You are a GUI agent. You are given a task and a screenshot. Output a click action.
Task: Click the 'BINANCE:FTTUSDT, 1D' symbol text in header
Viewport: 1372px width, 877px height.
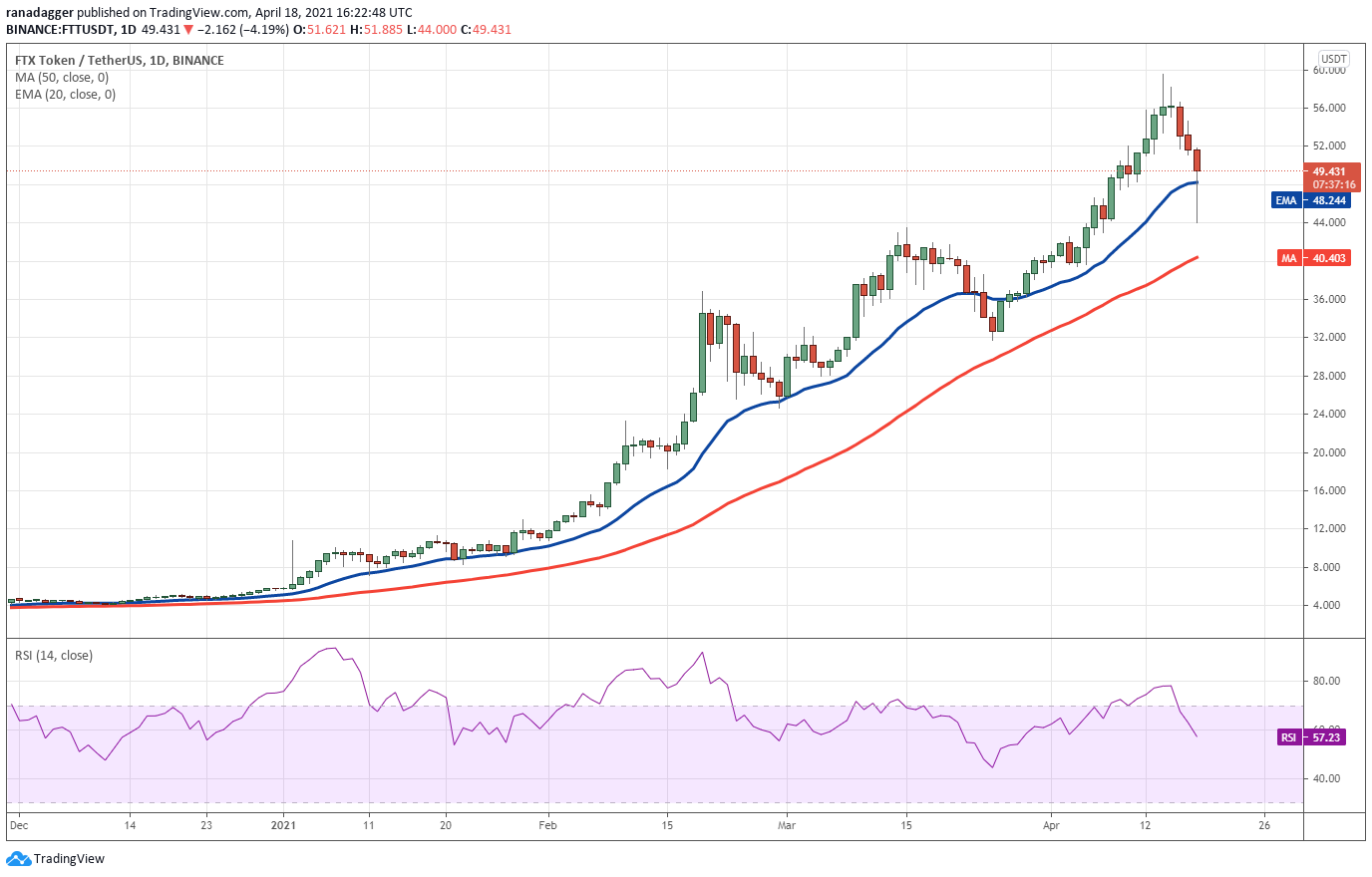[x=71, y=30]
